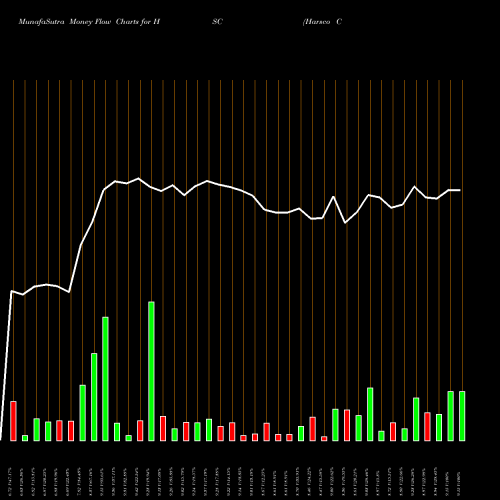Click the 'SC' text in the chart title
500x500 pixels.
pyautogui.click(x=217, y=22)
